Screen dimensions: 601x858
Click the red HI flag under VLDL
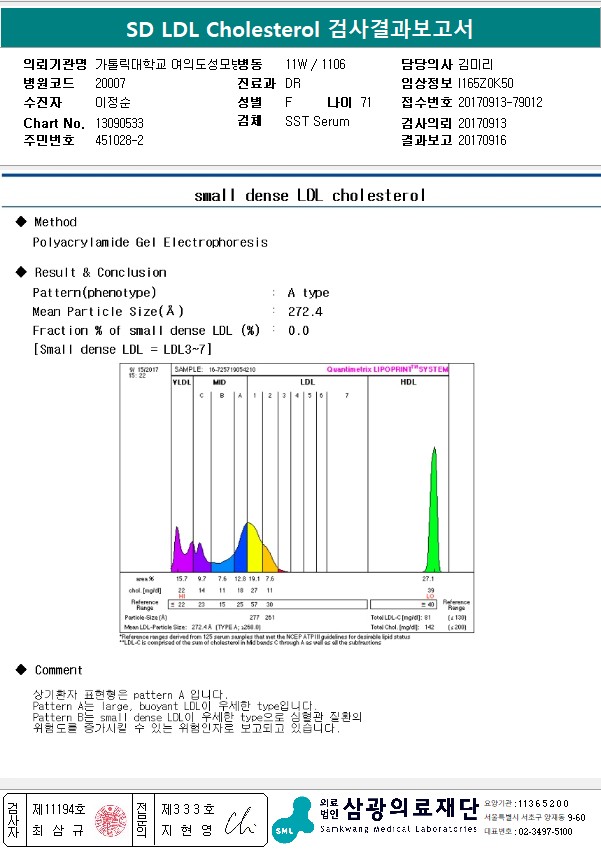[x=182, y=596]
